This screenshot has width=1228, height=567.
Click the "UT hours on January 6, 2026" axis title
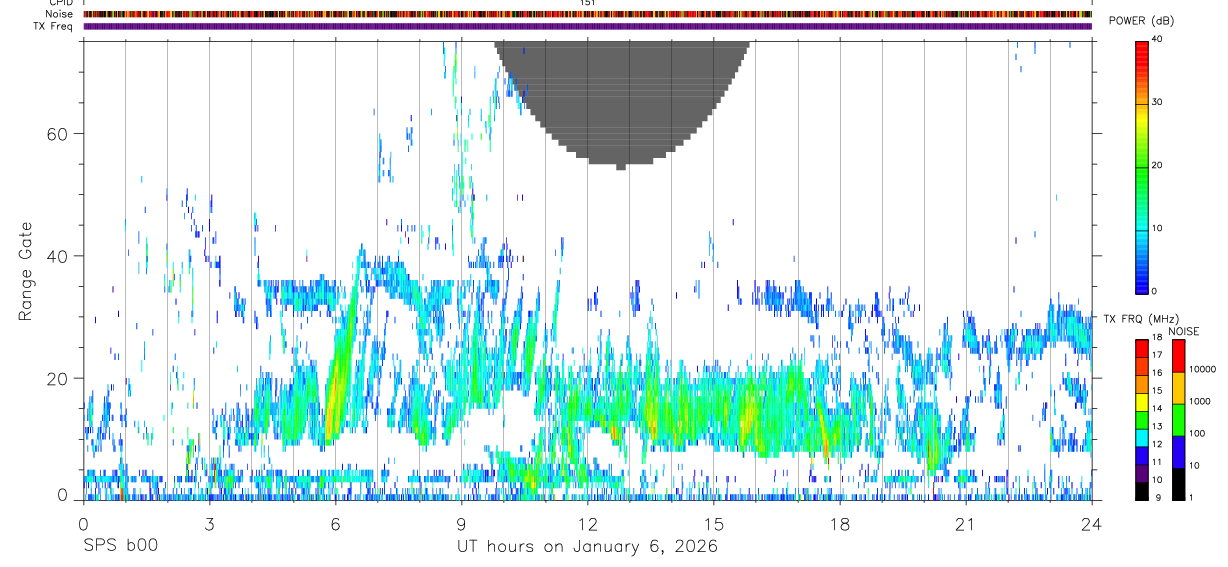(x=588, y=547)
